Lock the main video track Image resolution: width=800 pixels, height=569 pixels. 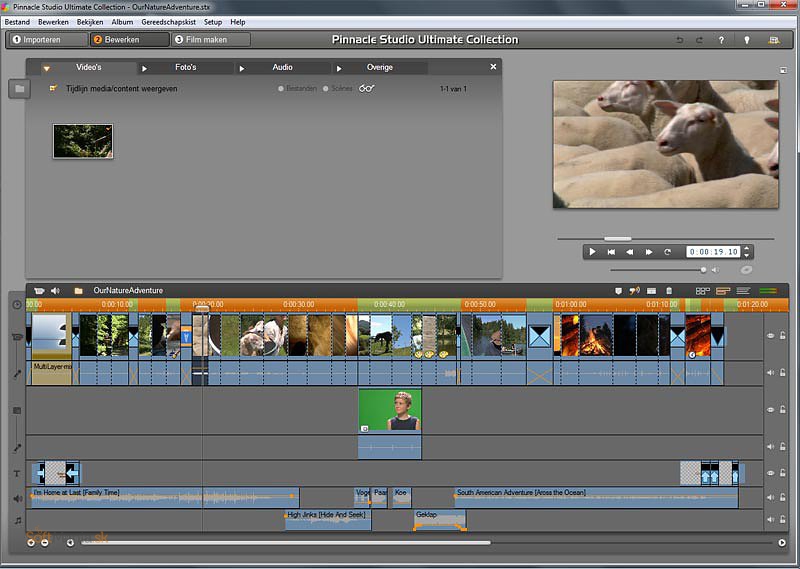[783, 336]
